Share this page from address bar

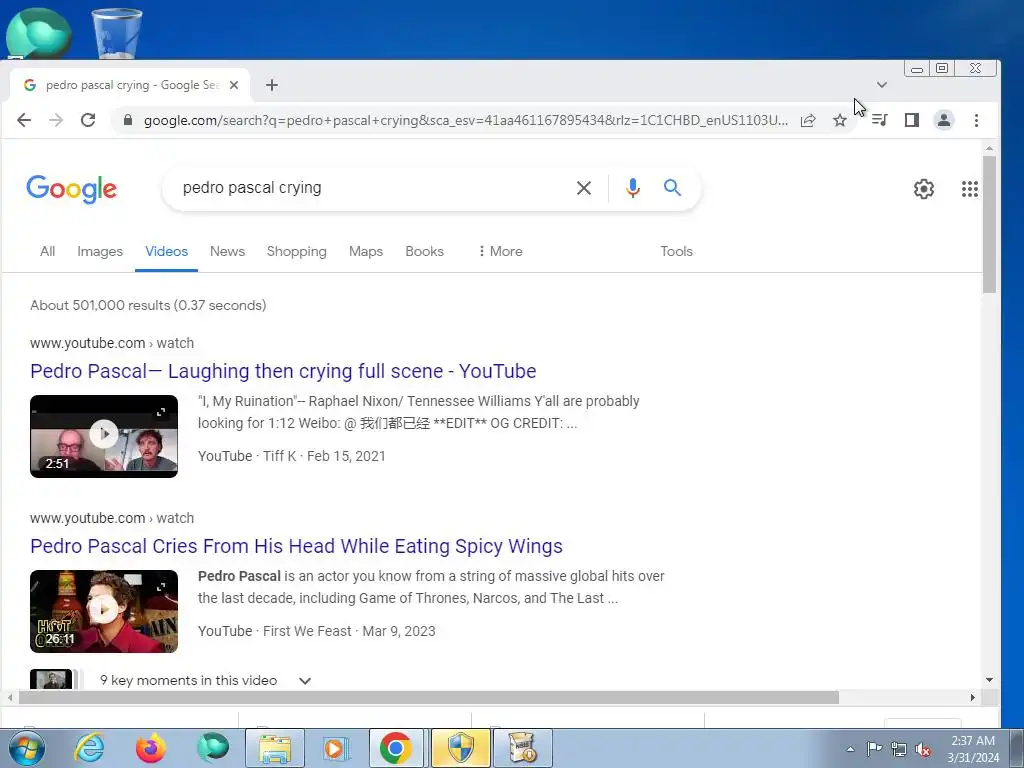[808, 120]
